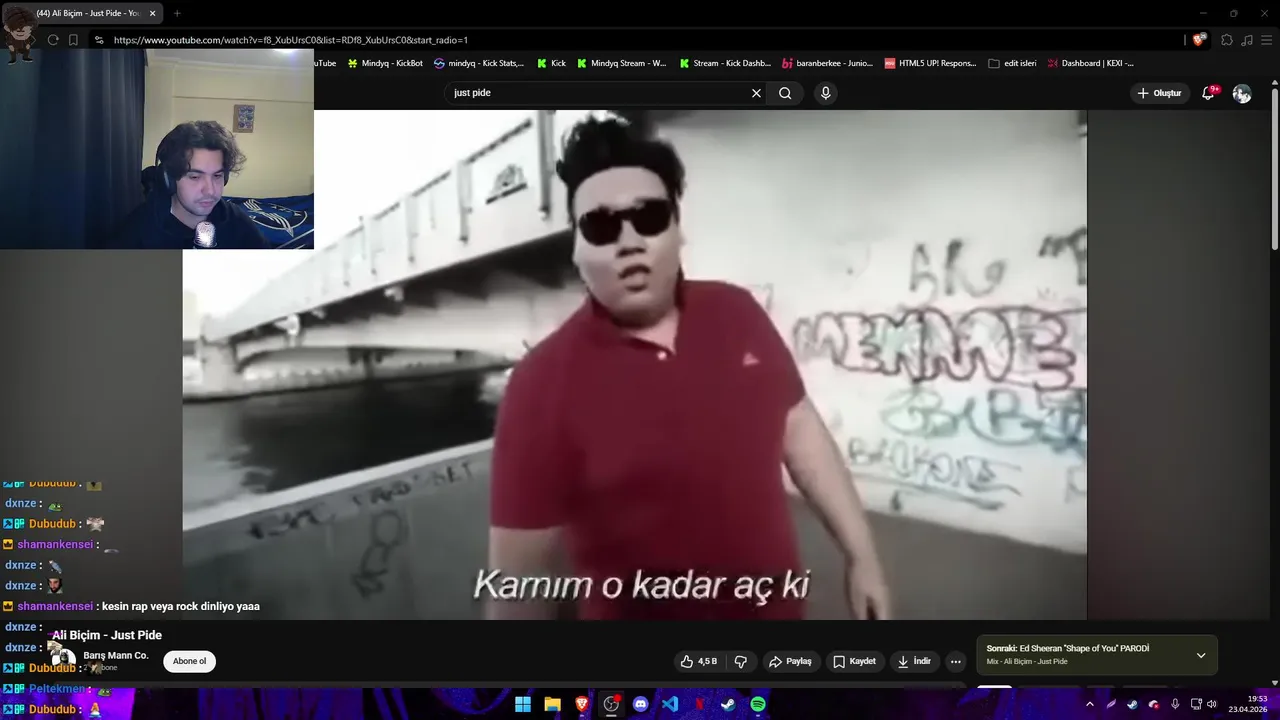The width and height of the screenshot is (1280, 720).
Task: Click the Ali Biçim - Just Pide video title
Action: point(107,635)
